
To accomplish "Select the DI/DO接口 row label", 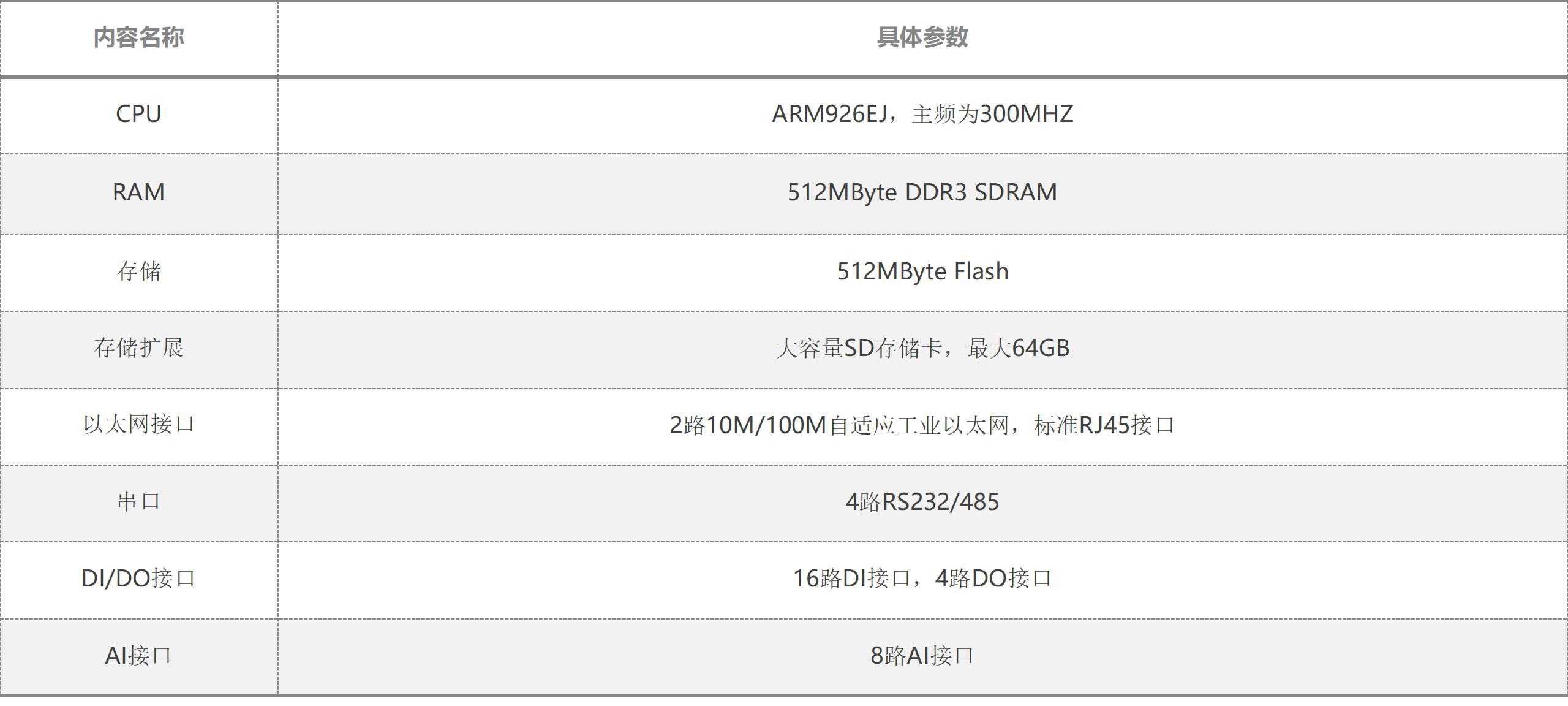I will coord(138,579).
